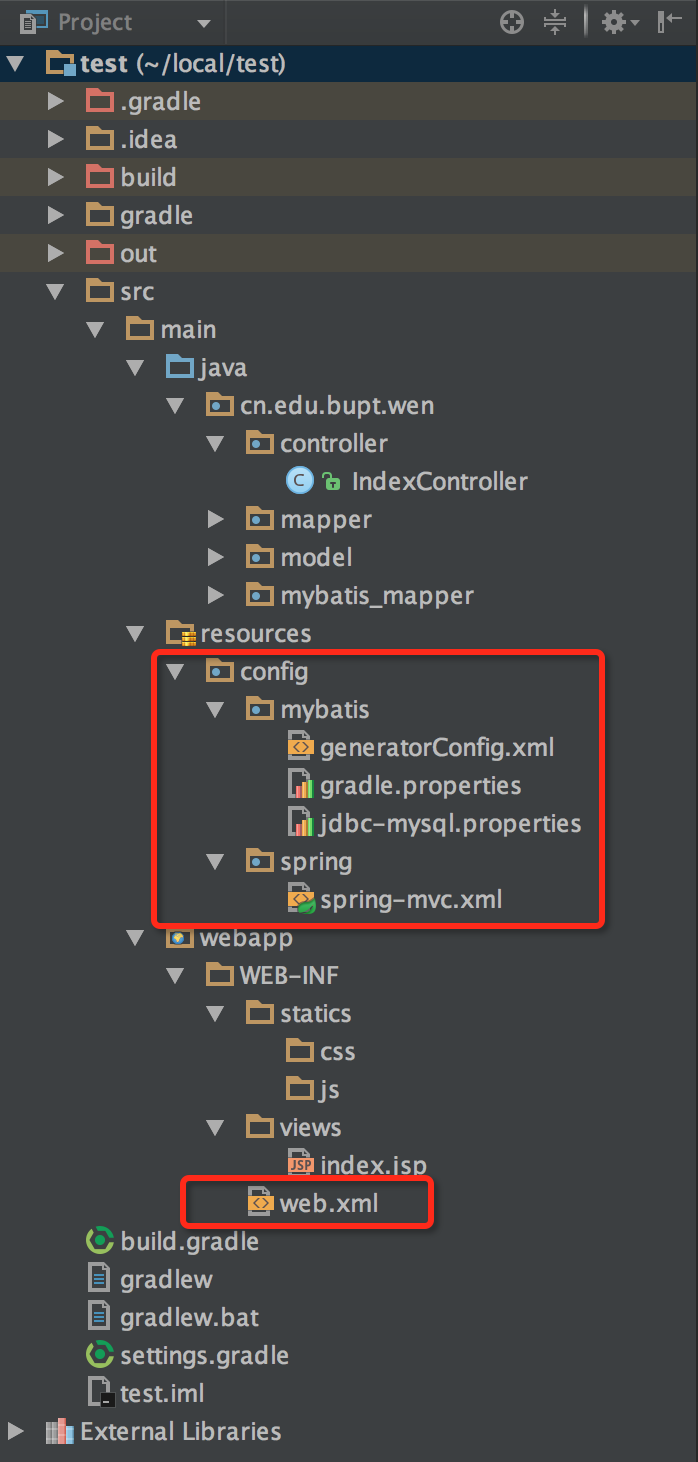Click the build.gradle file icon
This screenshot has width=698, height=1462.
[x=100, y=1241]
